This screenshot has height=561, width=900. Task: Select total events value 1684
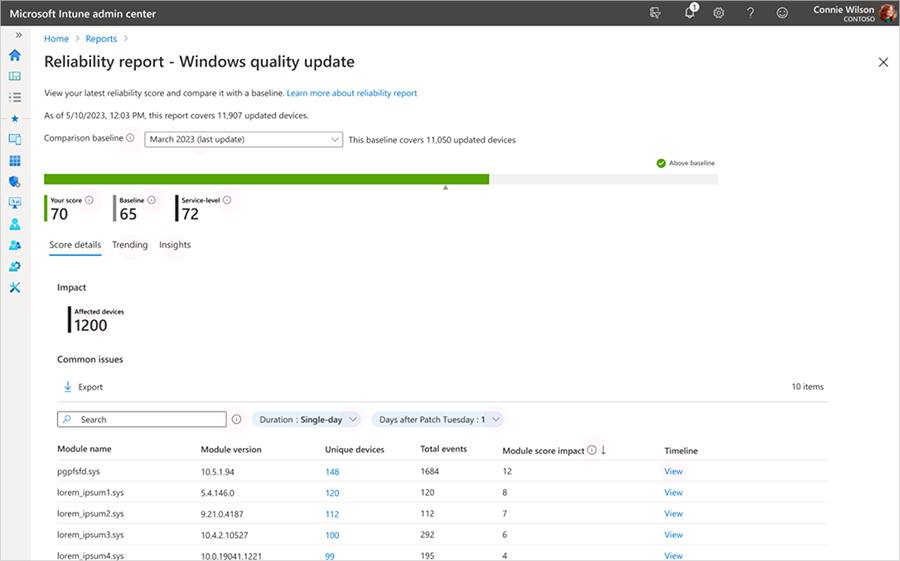pos(429,471)
